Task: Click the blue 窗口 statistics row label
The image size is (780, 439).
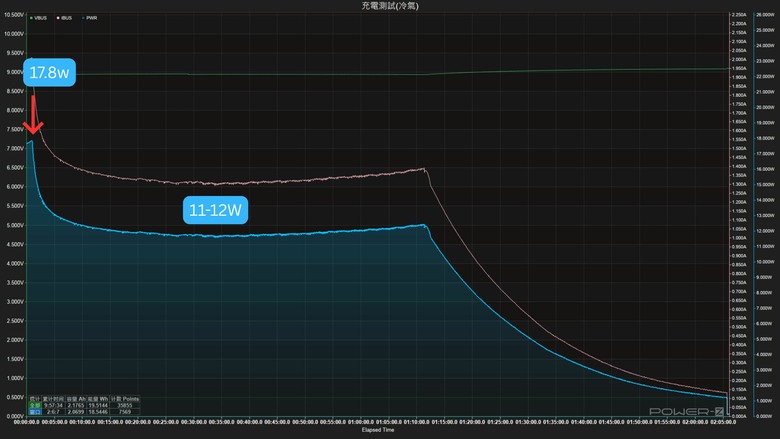Action: 35,412
